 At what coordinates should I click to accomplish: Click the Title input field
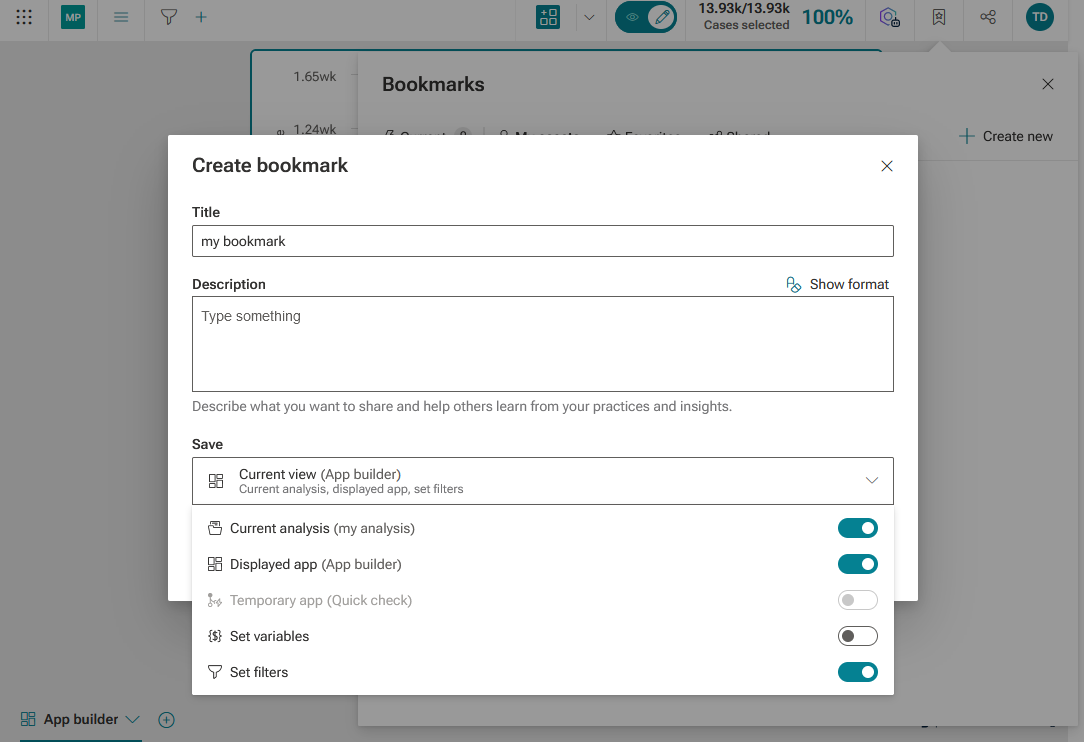[x=543, y=241]
